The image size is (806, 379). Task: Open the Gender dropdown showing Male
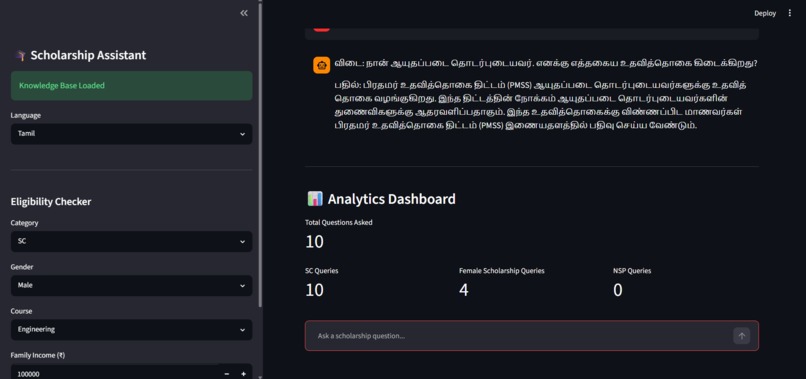[x=131, y=285]
